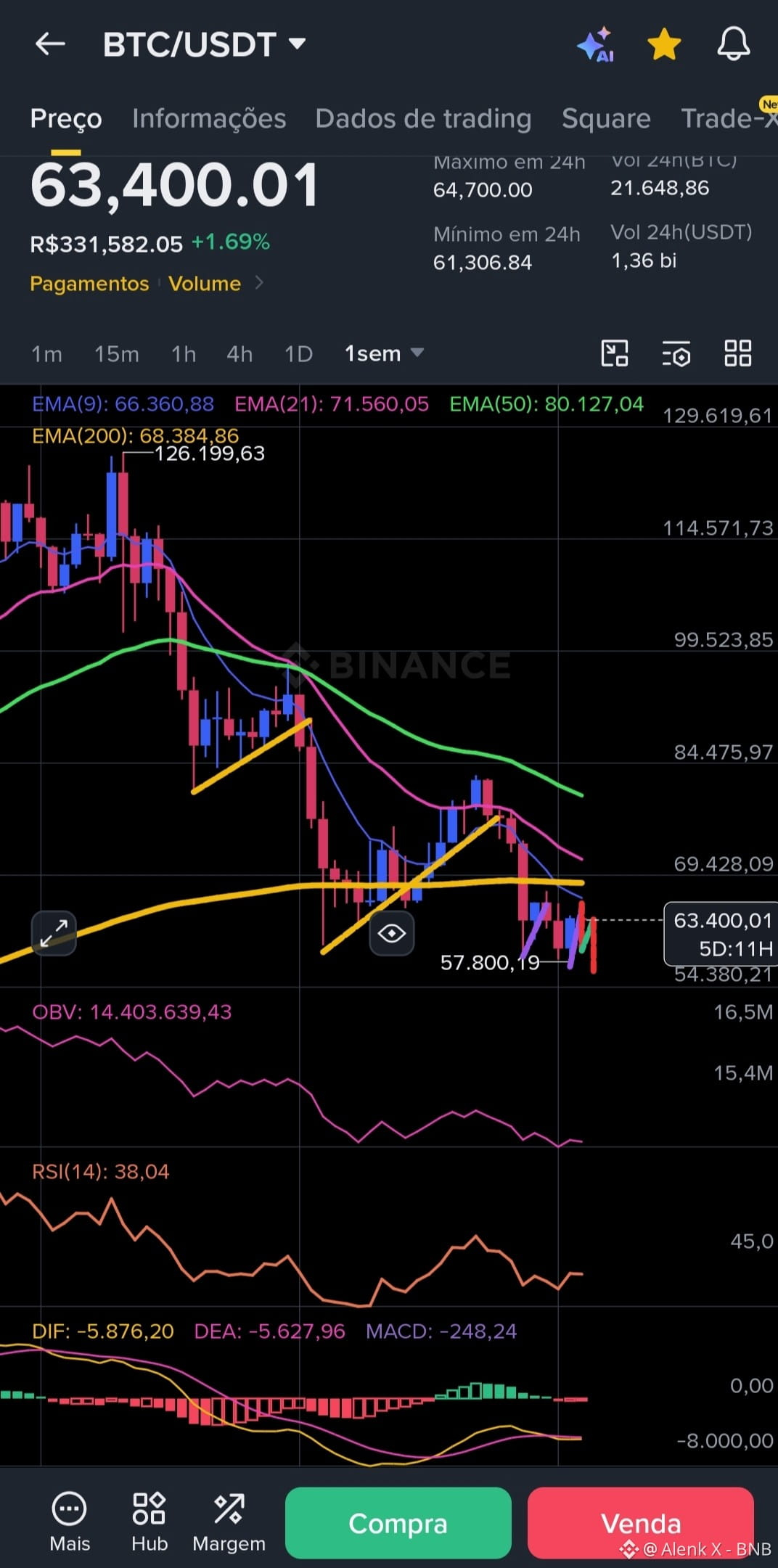The width and height of the screenshot is (778, 1568).
Task: Tap the 24h low value 61,306.84
Action: pyautogui.click(x=483, y=263)
